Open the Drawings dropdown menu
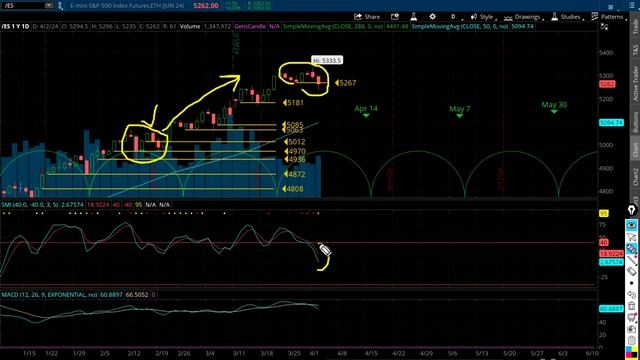The image size is (640, 360). point(523,17)
